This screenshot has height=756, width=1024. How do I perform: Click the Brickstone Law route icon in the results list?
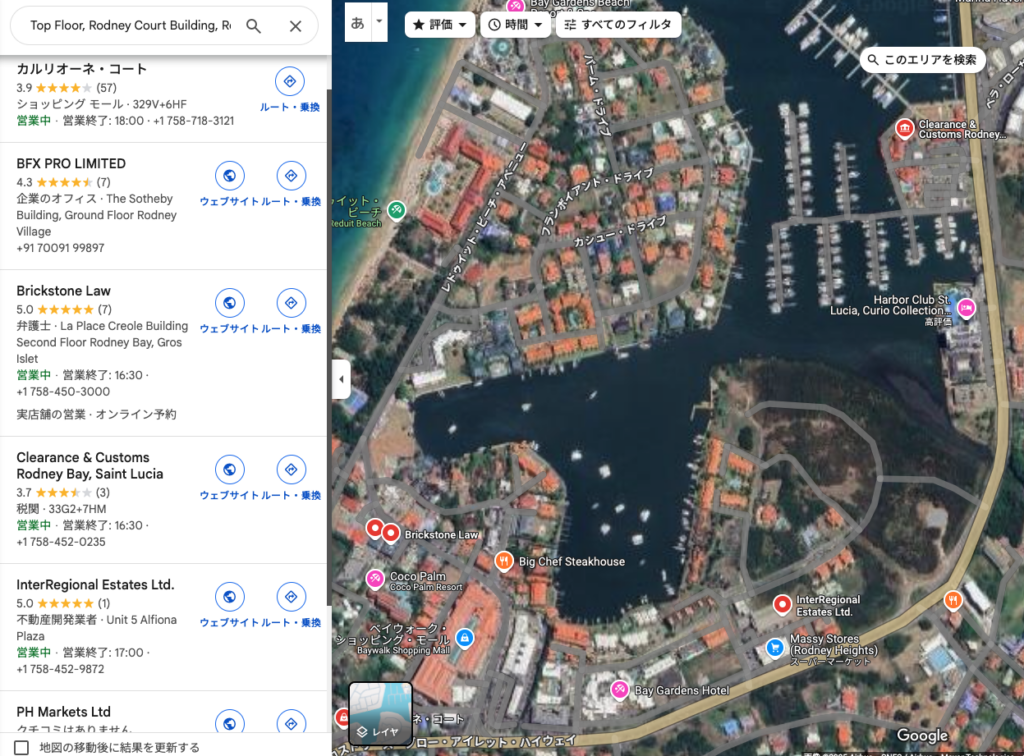coord(291,303)
